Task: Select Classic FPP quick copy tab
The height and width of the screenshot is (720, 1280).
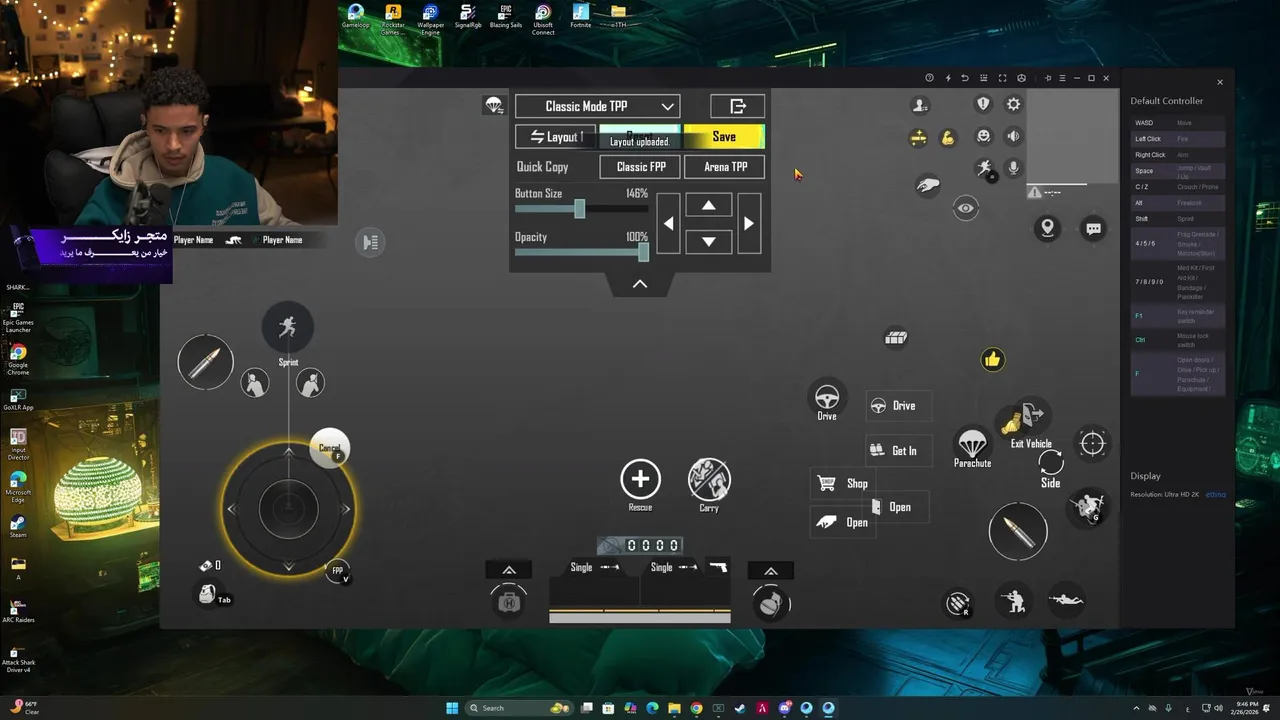Action: pyautogui.click(x=641, y=167)
